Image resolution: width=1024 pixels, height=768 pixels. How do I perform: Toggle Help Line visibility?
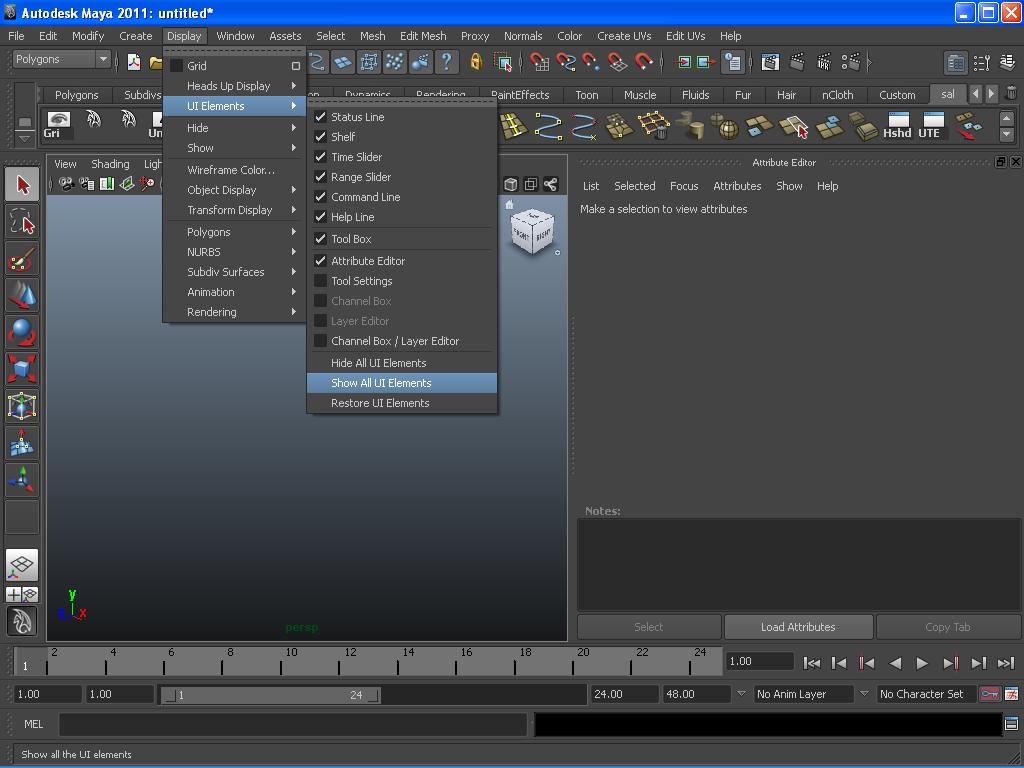click(321, 217)
